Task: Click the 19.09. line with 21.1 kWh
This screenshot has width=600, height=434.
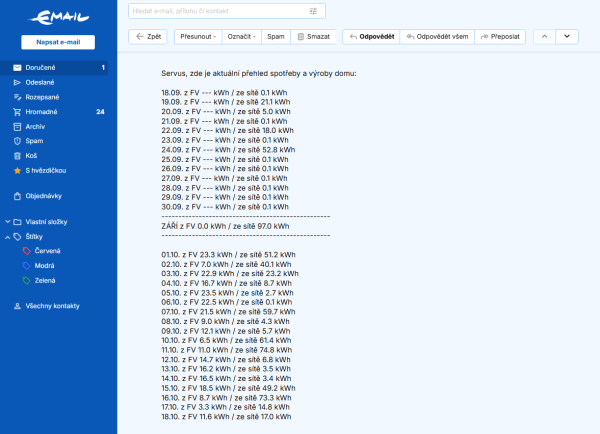Action: pos(226,102)
